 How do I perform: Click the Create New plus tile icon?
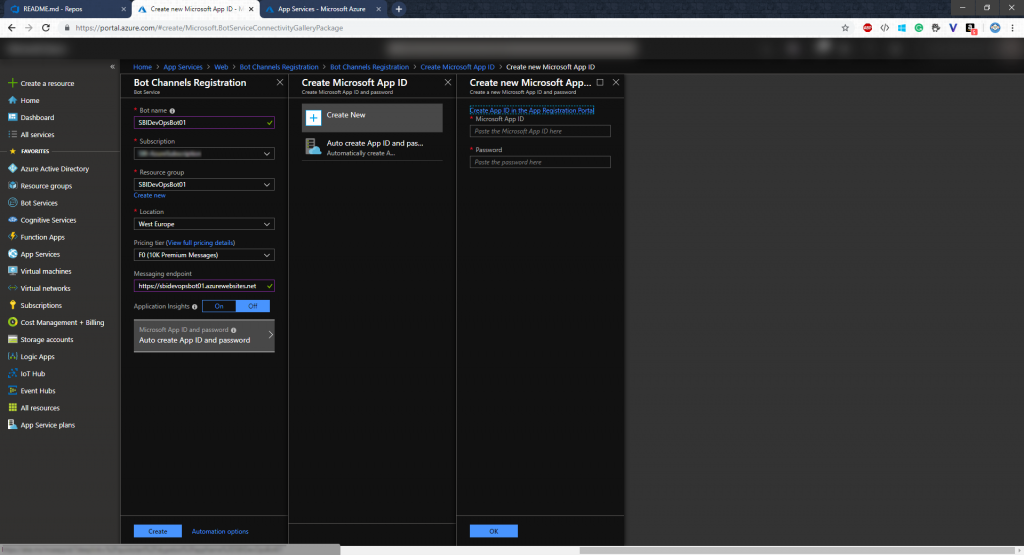(x=313, y=118)
